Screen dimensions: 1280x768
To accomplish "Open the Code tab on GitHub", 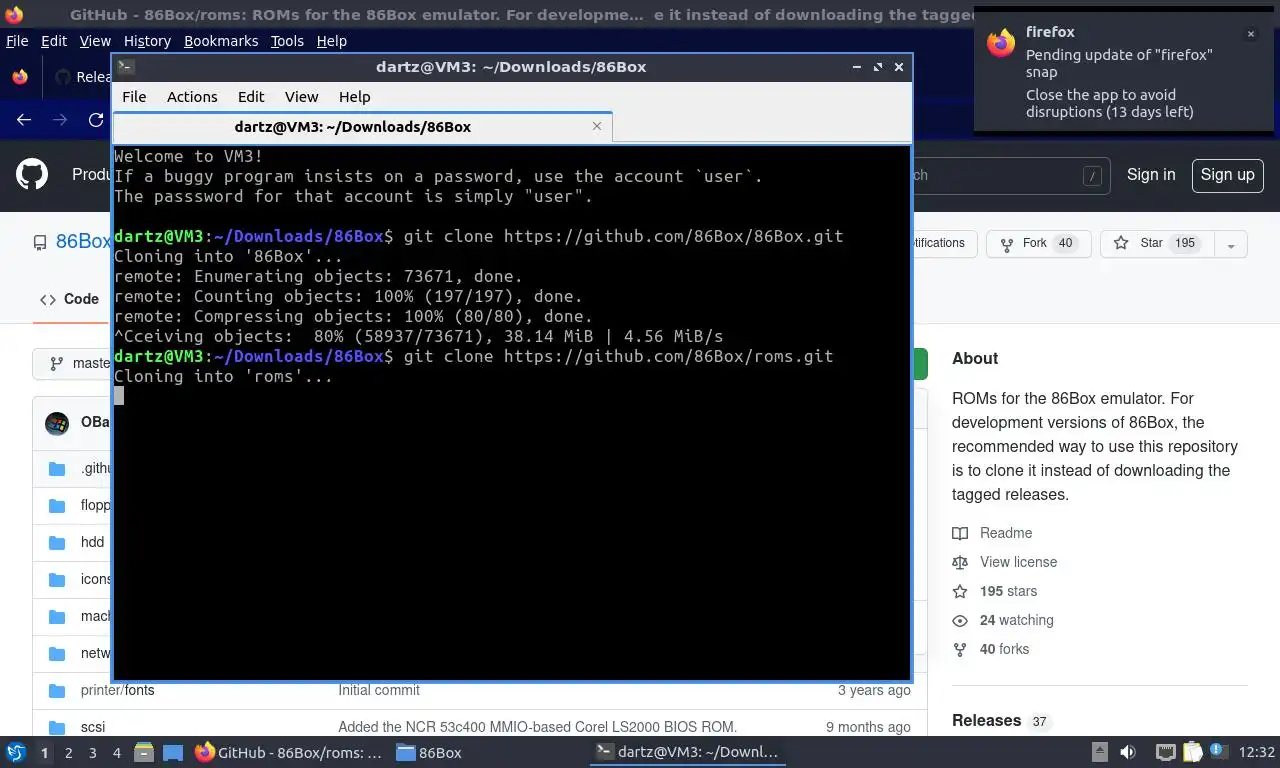I will pyautogui.click(x=69, y=299).
